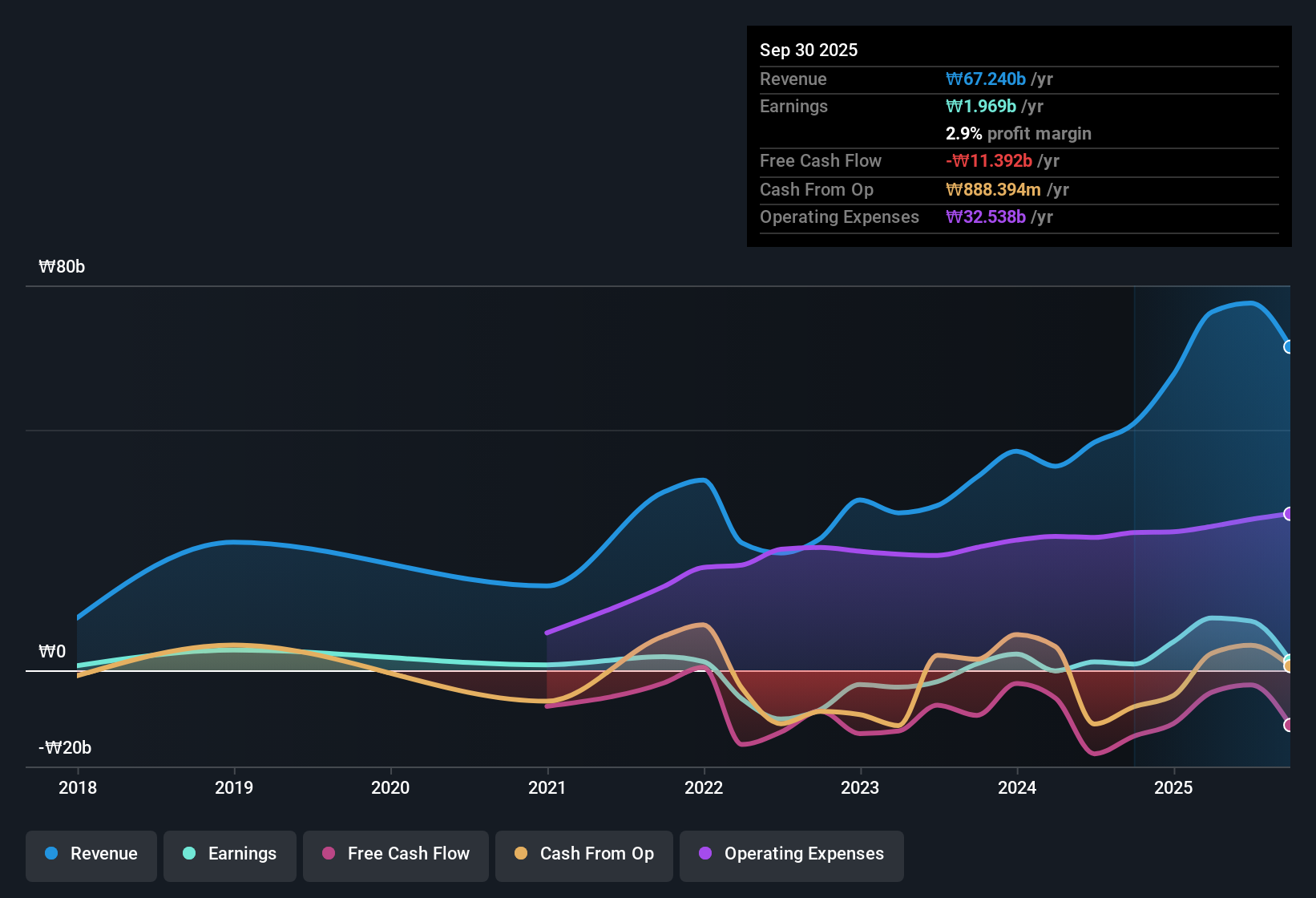Toggle the Operating Expenses legend dot

coord(705,855)
